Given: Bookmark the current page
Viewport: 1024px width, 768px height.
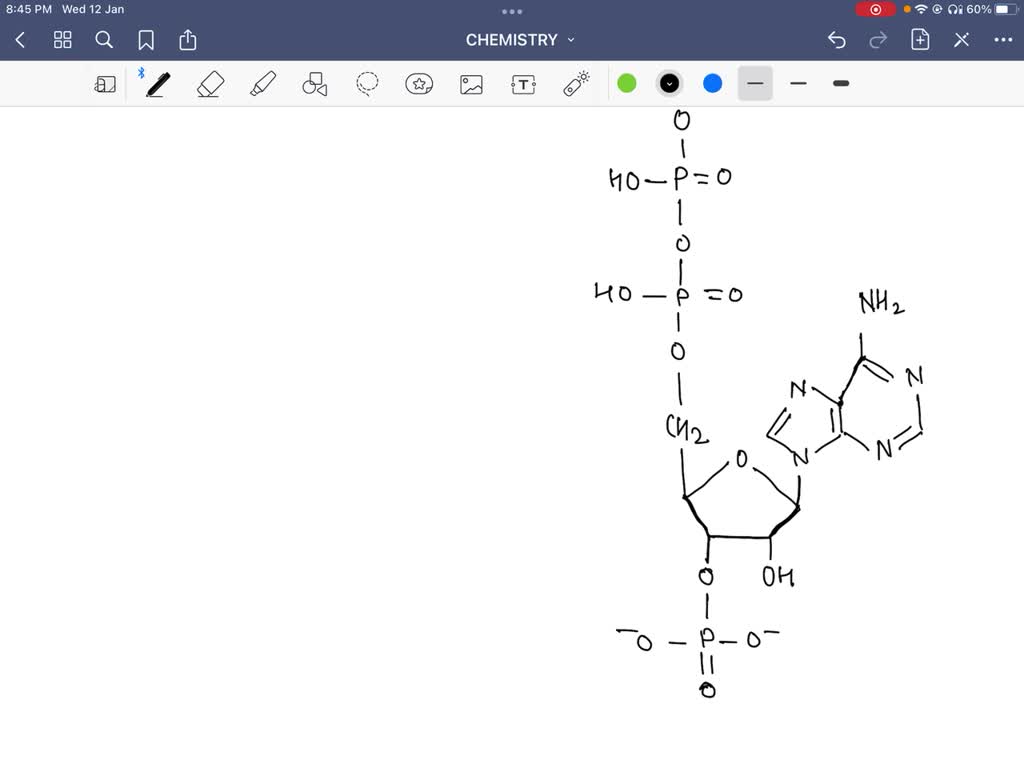Looking at the screenshot, I should [146, 40].
